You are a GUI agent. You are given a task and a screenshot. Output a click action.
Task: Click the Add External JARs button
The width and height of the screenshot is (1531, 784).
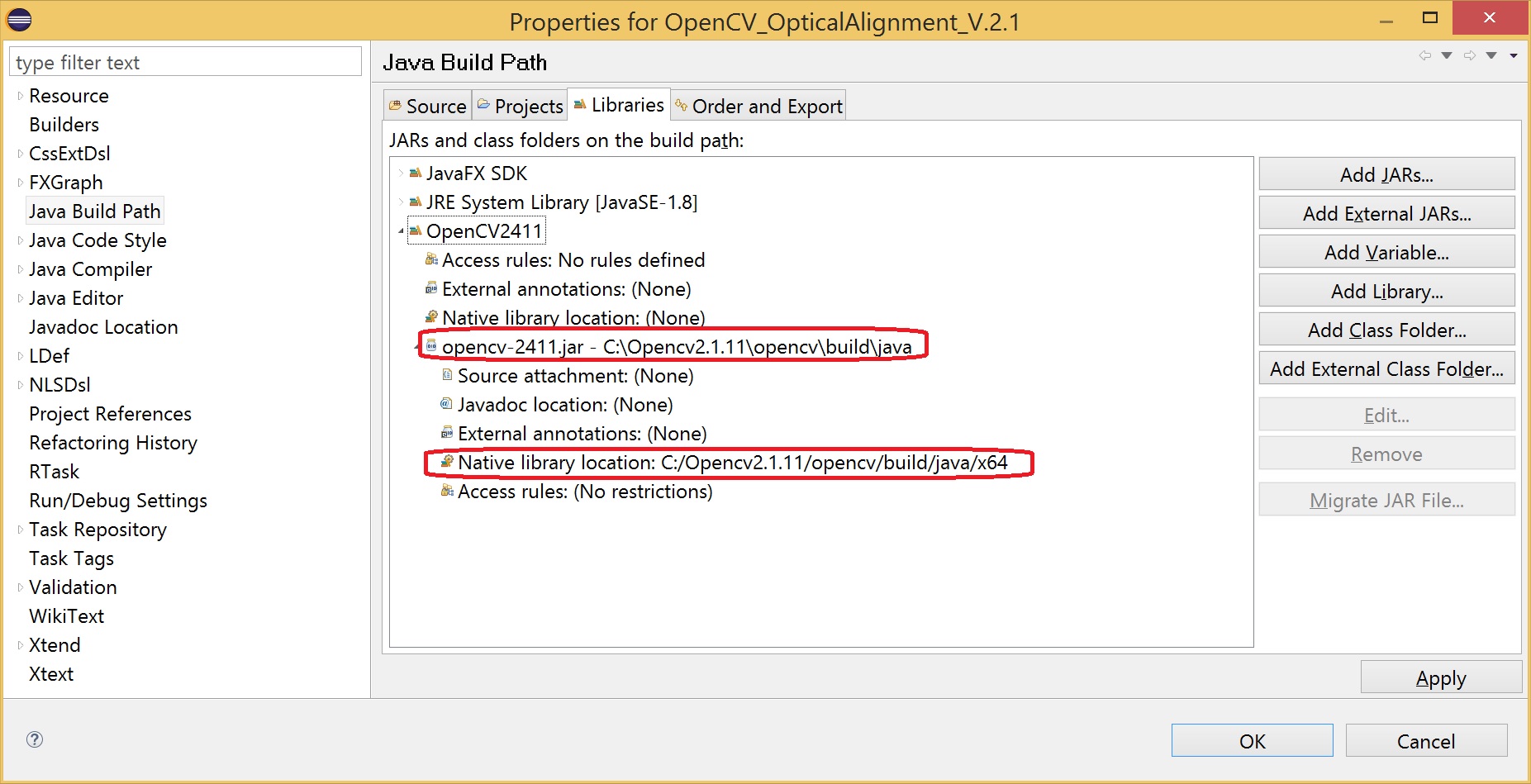tap(1386, 212)
